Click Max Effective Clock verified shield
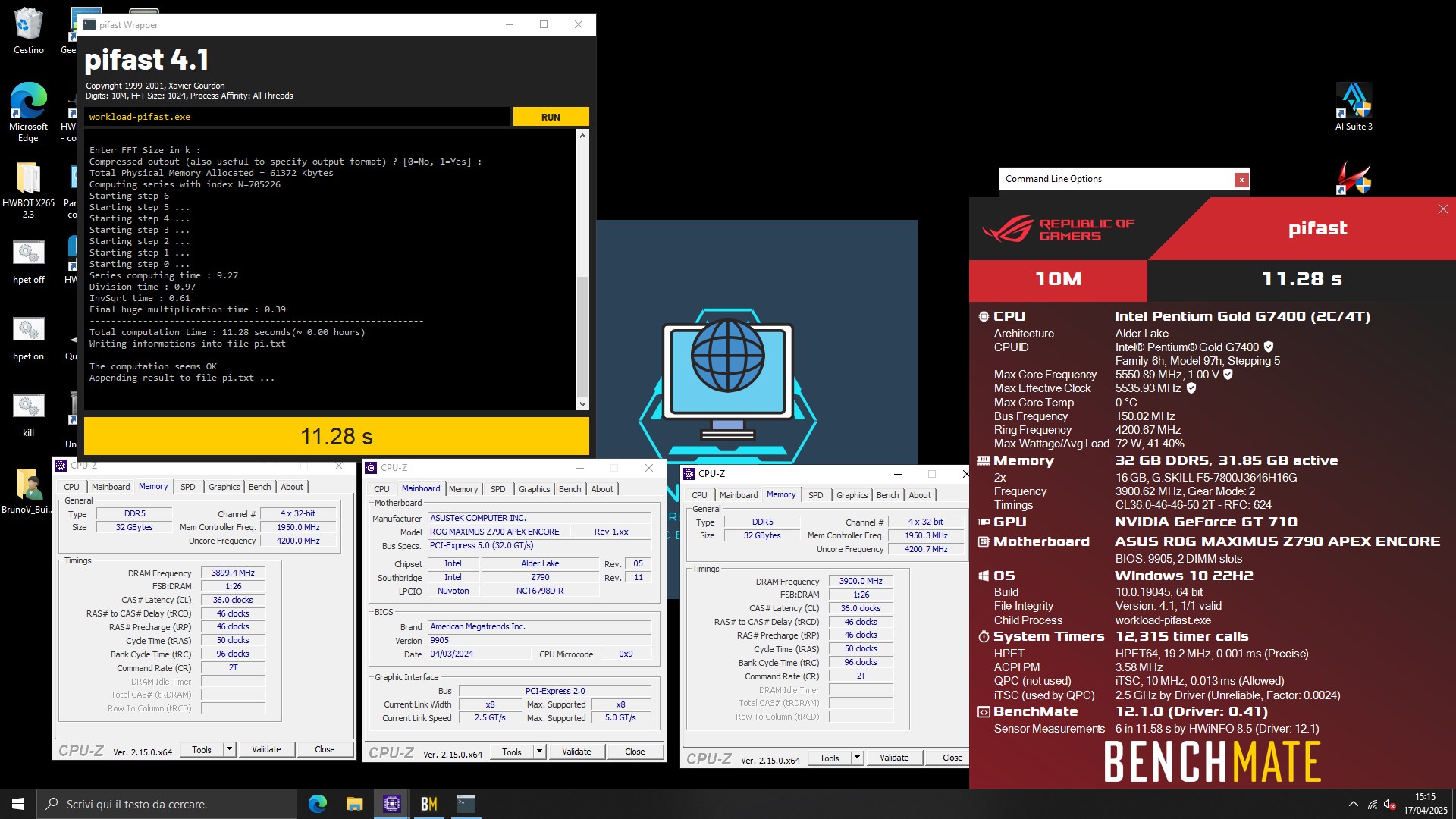1456x819 pixels. coord(1191,388)
